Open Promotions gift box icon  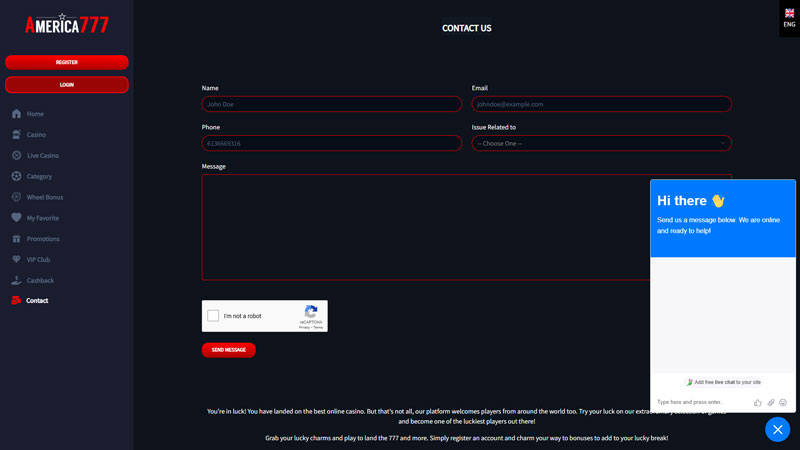coord(16,239)
